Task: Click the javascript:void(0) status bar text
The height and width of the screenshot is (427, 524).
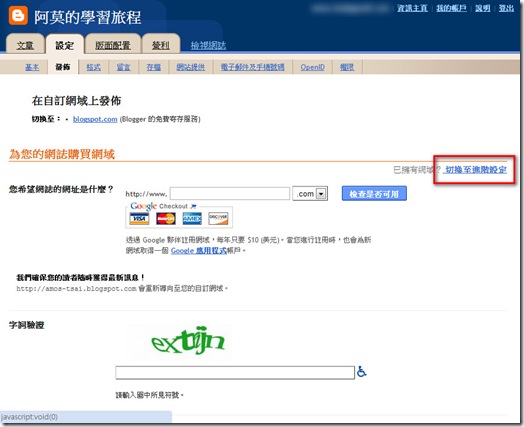Action: pyautogui.click(x=29, y=417)
